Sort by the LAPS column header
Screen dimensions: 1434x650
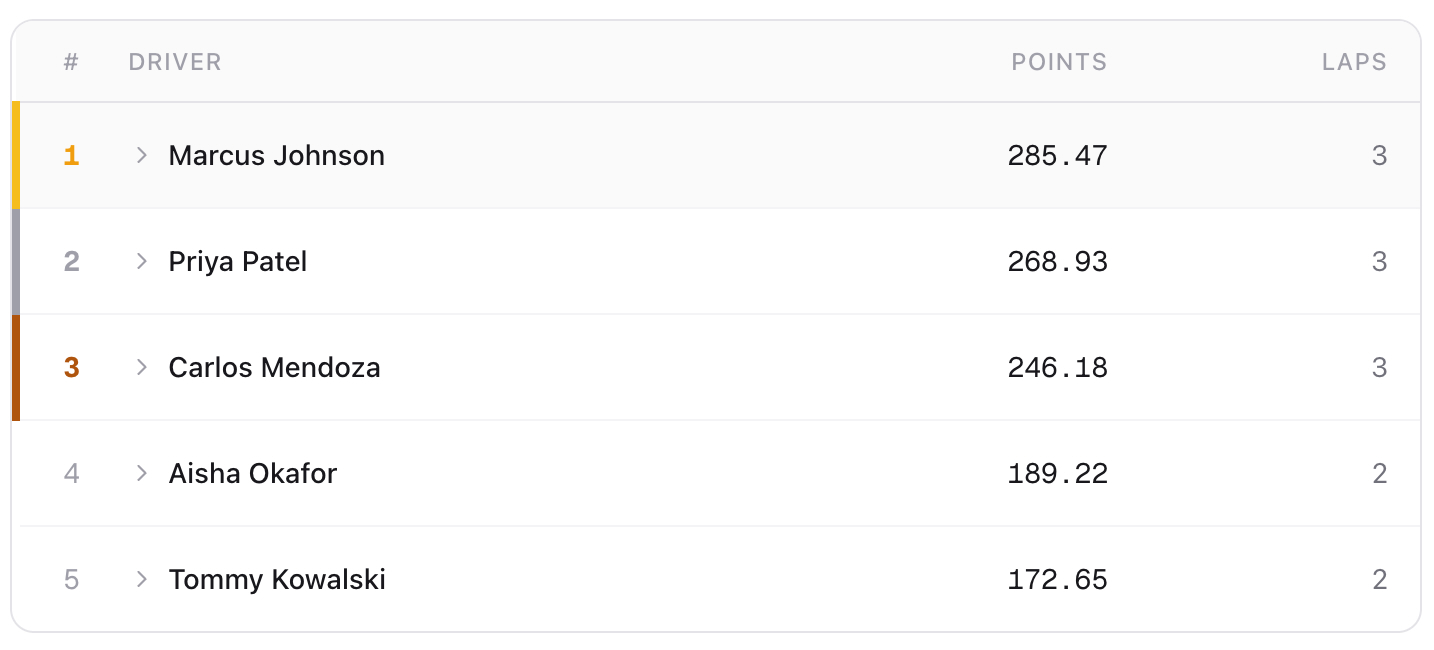tap(1354, 62)
